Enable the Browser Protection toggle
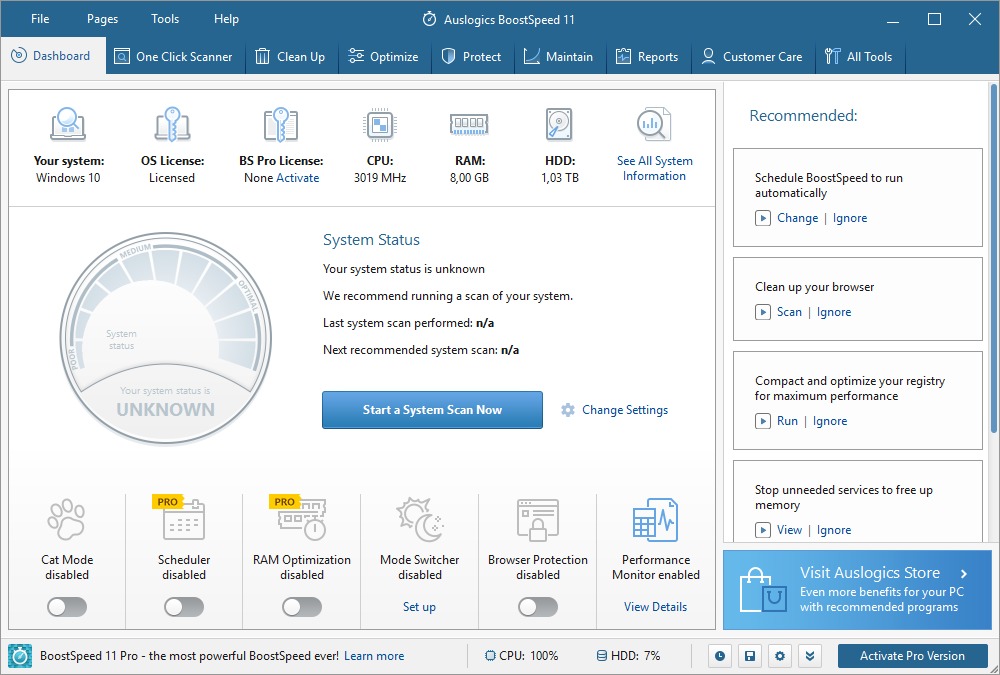The image size is (1000, 675). tap(538, 607)
